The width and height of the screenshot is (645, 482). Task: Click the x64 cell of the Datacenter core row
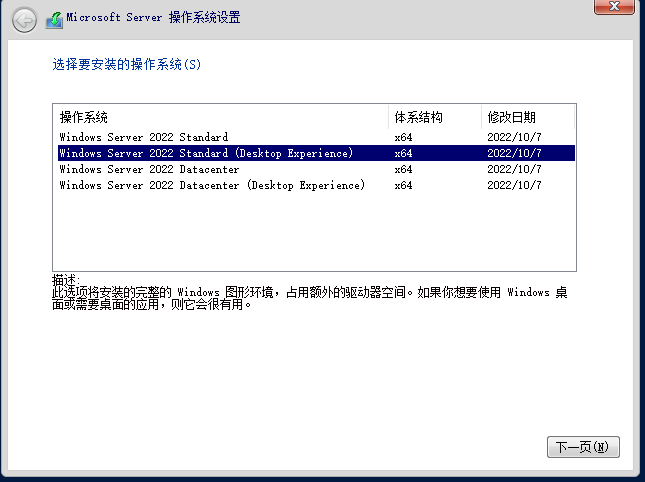click(403, 169)
